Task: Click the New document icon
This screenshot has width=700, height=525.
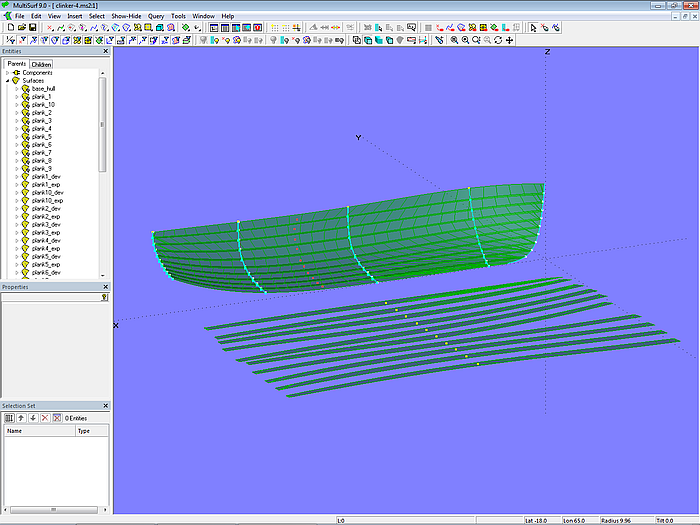Action: pos(9,28)
